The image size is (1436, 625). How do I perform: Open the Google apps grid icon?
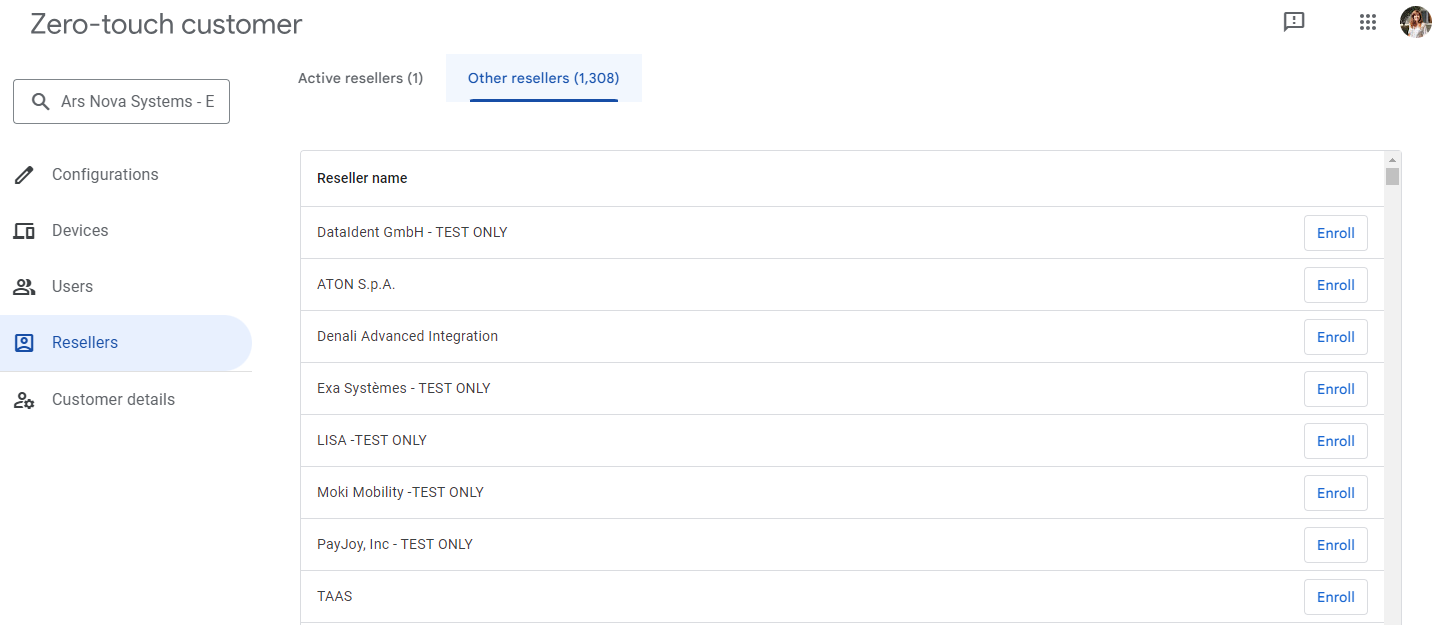1368,22
